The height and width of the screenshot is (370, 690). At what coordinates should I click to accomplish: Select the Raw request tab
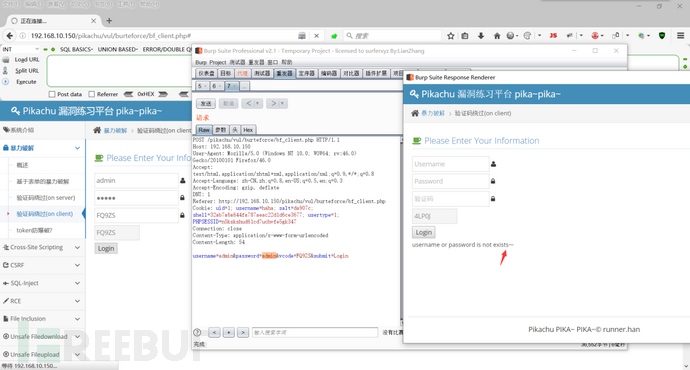coord(204,130)
